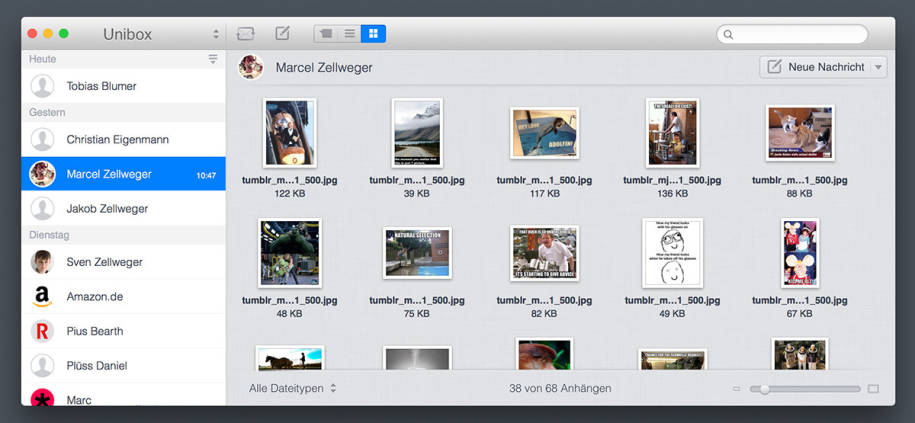Screen dimensions: 915x423
Task: Select the 117 KB attachment thumbnail
Action: coord(544,133)
